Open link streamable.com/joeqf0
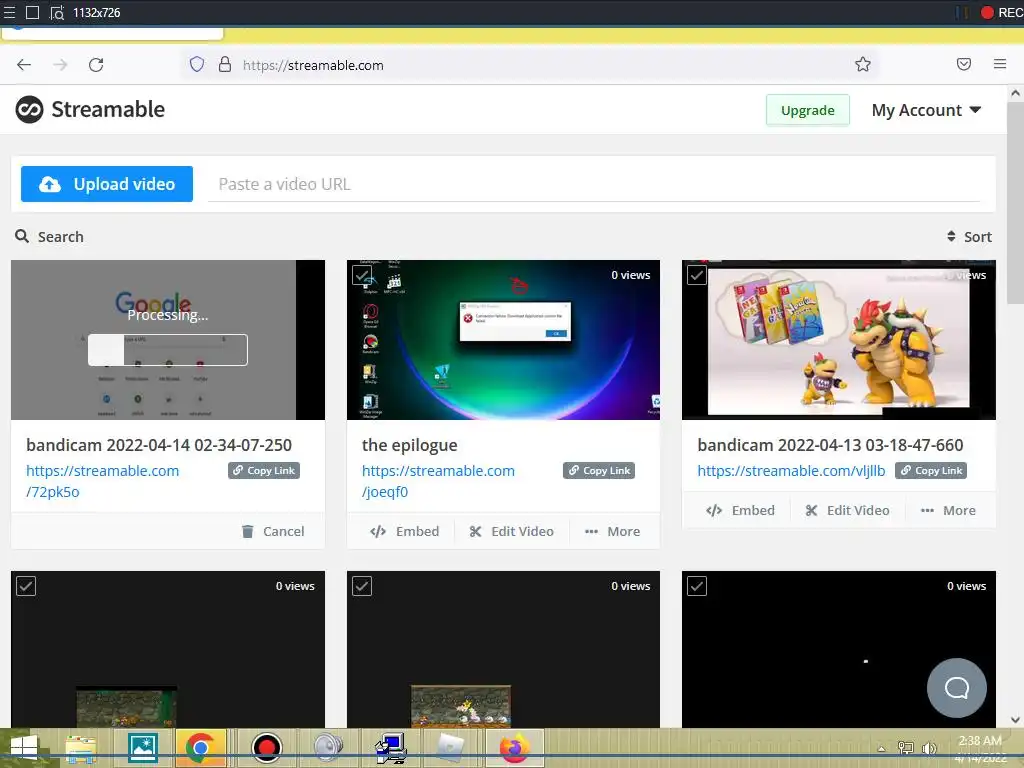The height and width of the screenshot is (768, 1024). coord(438,481)
